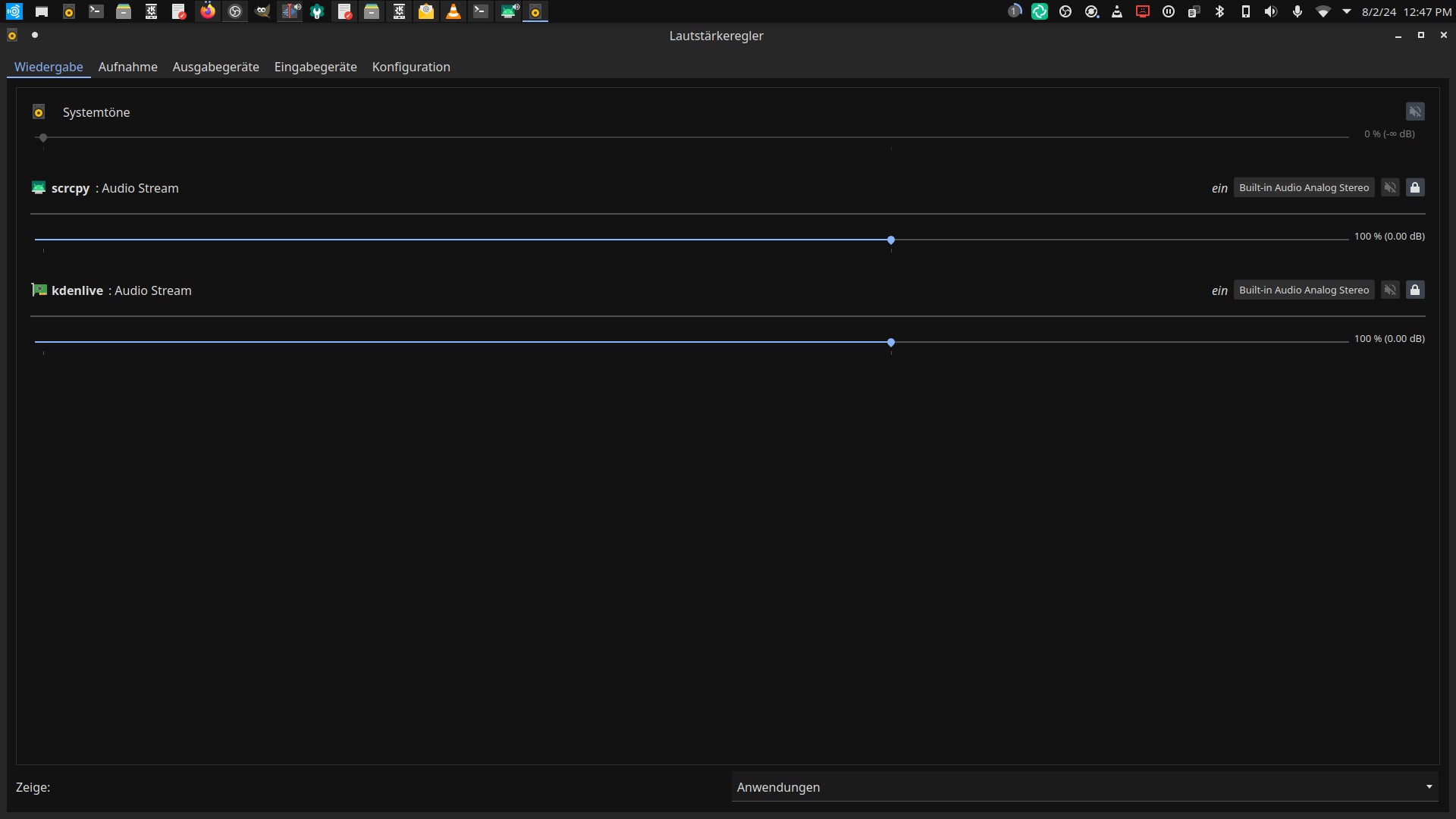Screen dimensions: 1456x819
Task: Mute the kdenlive audio stream
Action: 1389,290
